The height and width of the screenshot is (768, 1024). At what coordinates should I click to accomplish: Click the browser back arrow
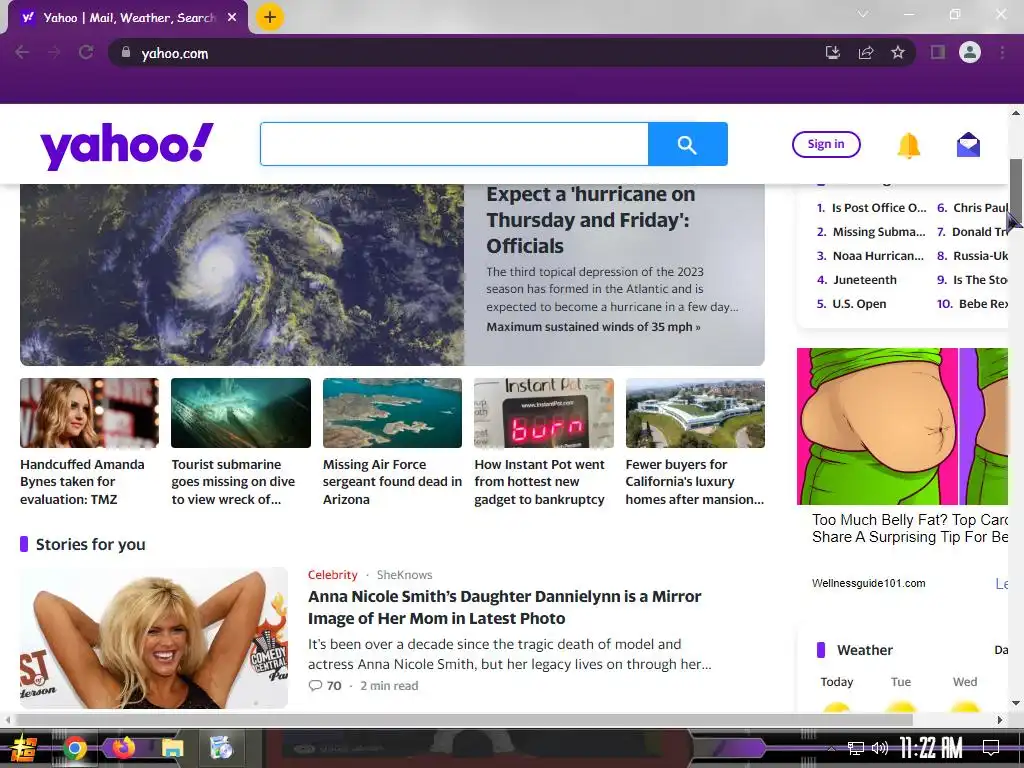(22, 53)
